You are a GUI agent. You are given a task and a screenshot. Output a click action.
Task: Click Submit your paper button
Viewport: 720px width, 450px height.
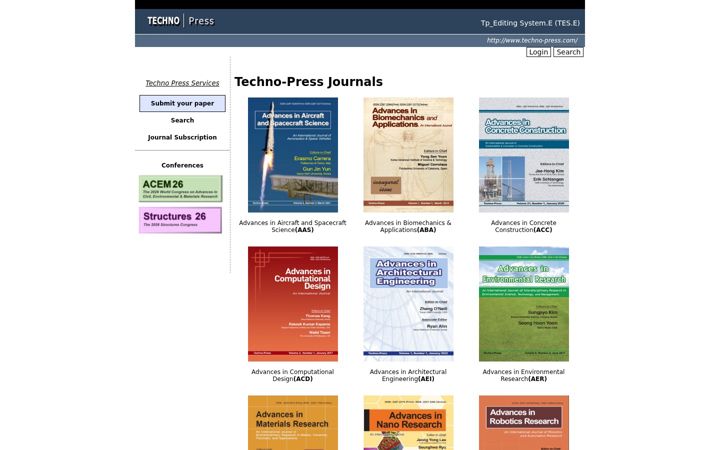[182, 103]
